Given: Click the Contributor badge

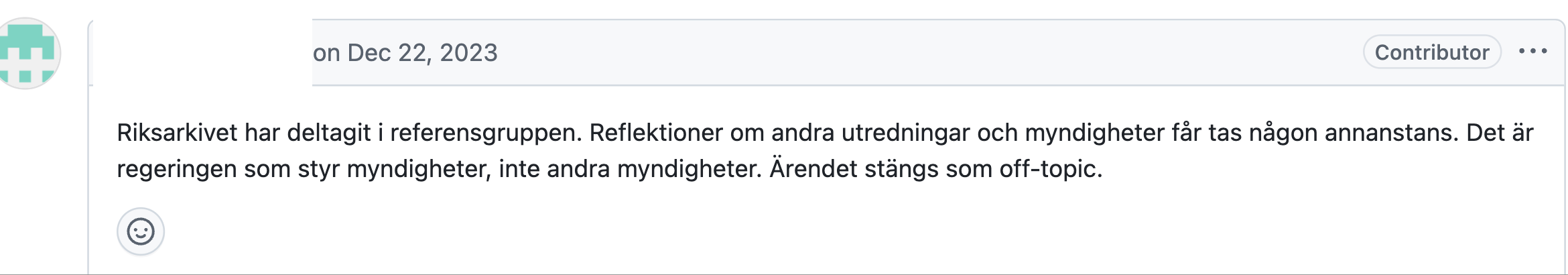Looking at the screenshot, I should point(1431,52).
